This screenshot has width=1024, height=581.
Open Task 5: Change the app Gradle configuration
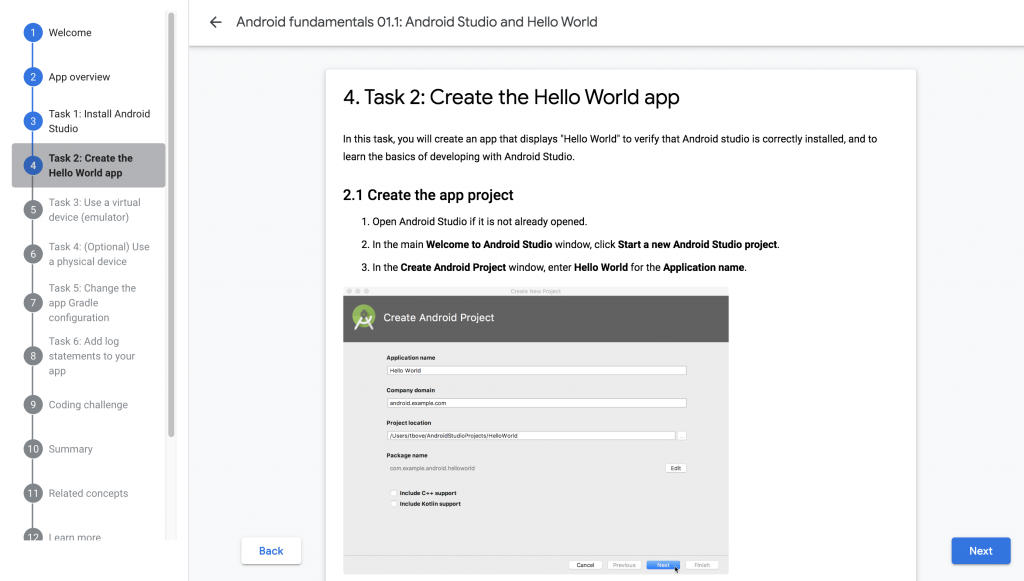pyautogui.click(x=92, y=302)
